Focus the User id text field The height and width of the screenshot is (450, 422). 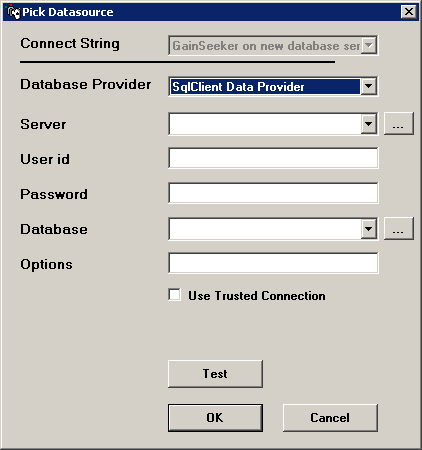coord(273,158)
